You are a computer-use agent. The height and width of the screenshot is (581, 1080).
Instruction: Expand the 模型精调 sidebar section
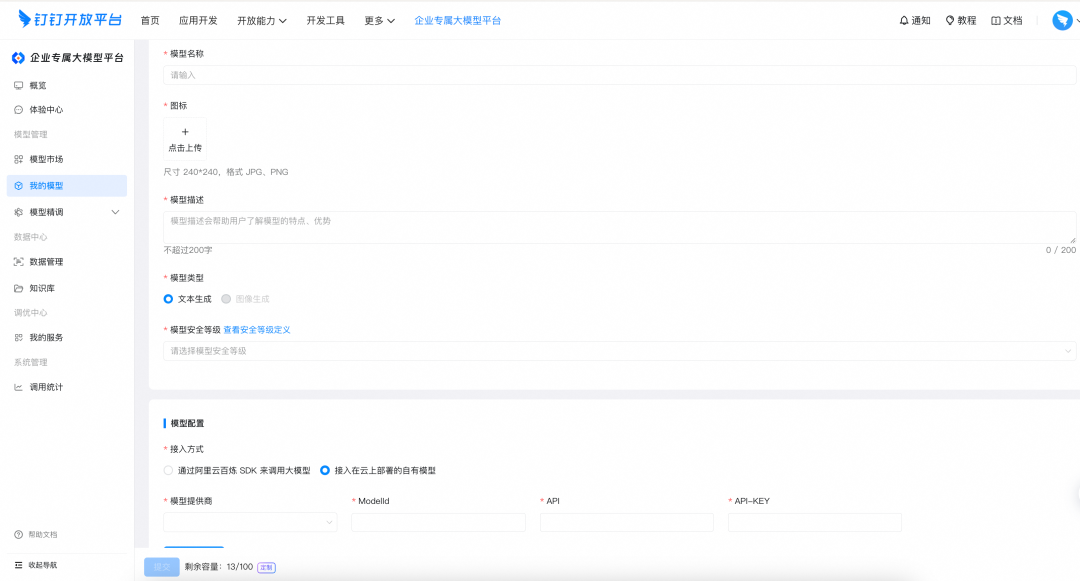[115, 212]
